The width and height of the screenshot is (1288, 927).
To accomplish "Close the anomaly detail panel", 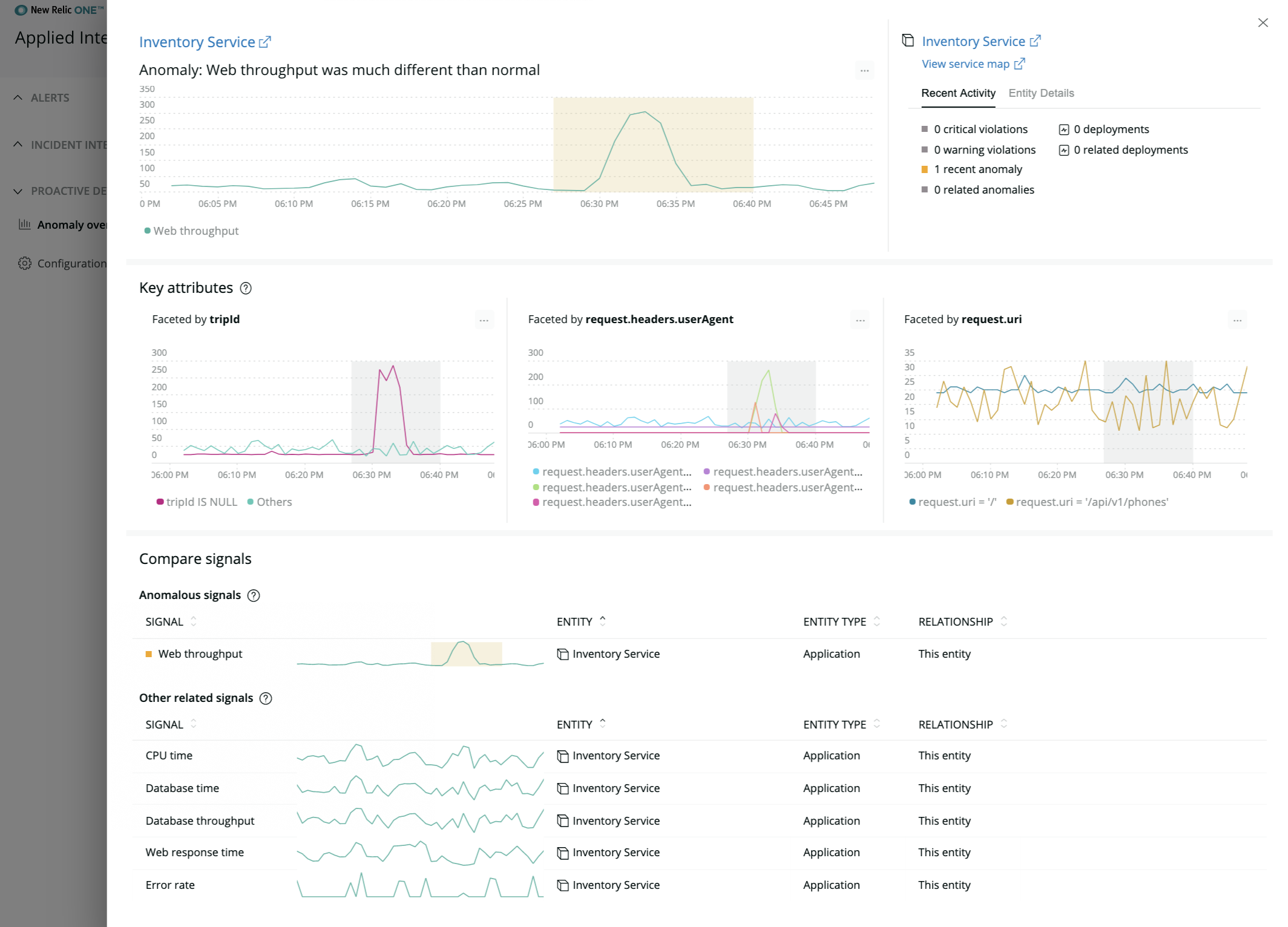I will (1263, 22).
